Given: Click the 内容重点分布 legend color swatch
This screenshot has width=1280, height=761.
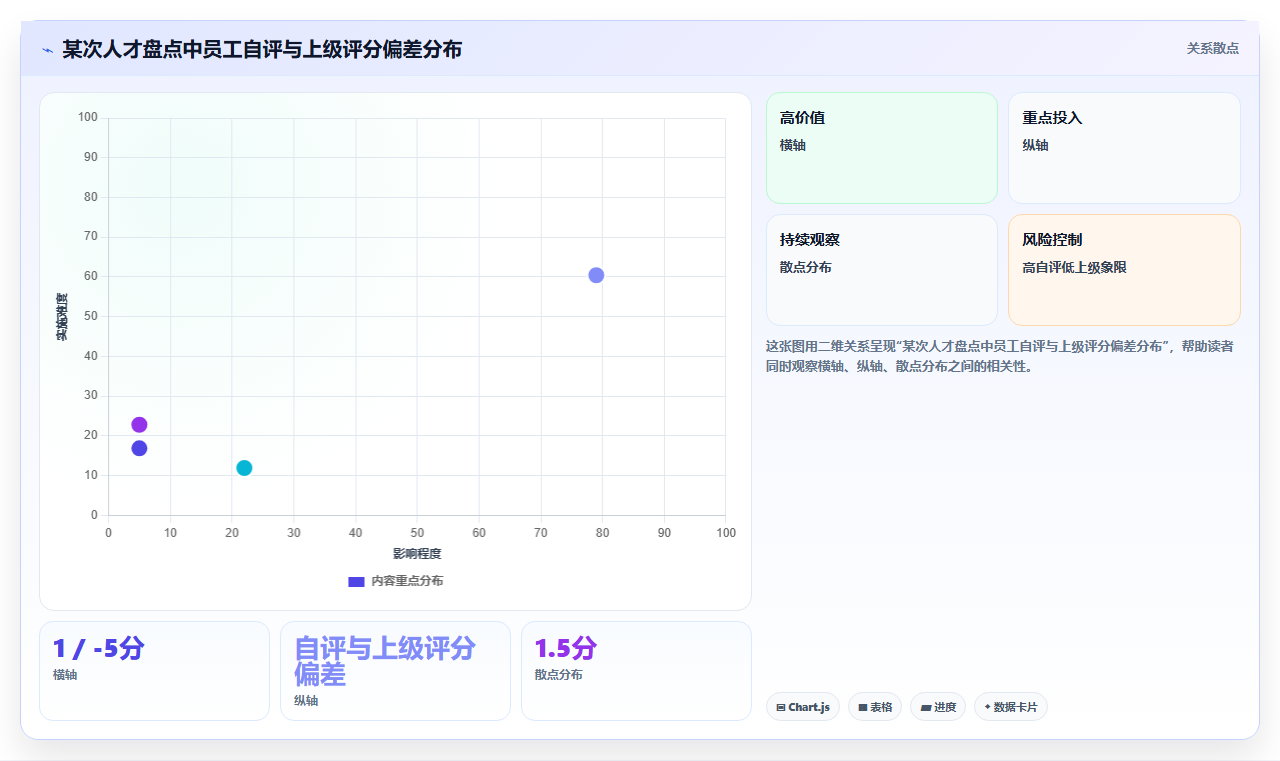Looking at the screenshot, I should click(x=356, y=581).
